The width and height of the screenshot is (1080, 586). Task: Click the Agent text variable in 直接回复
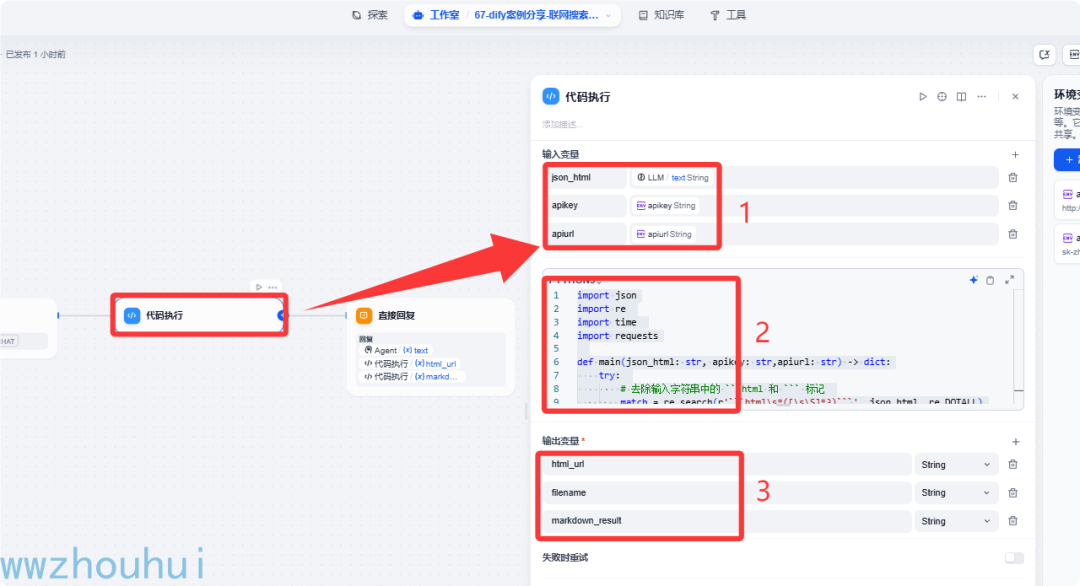coord(396,350)
